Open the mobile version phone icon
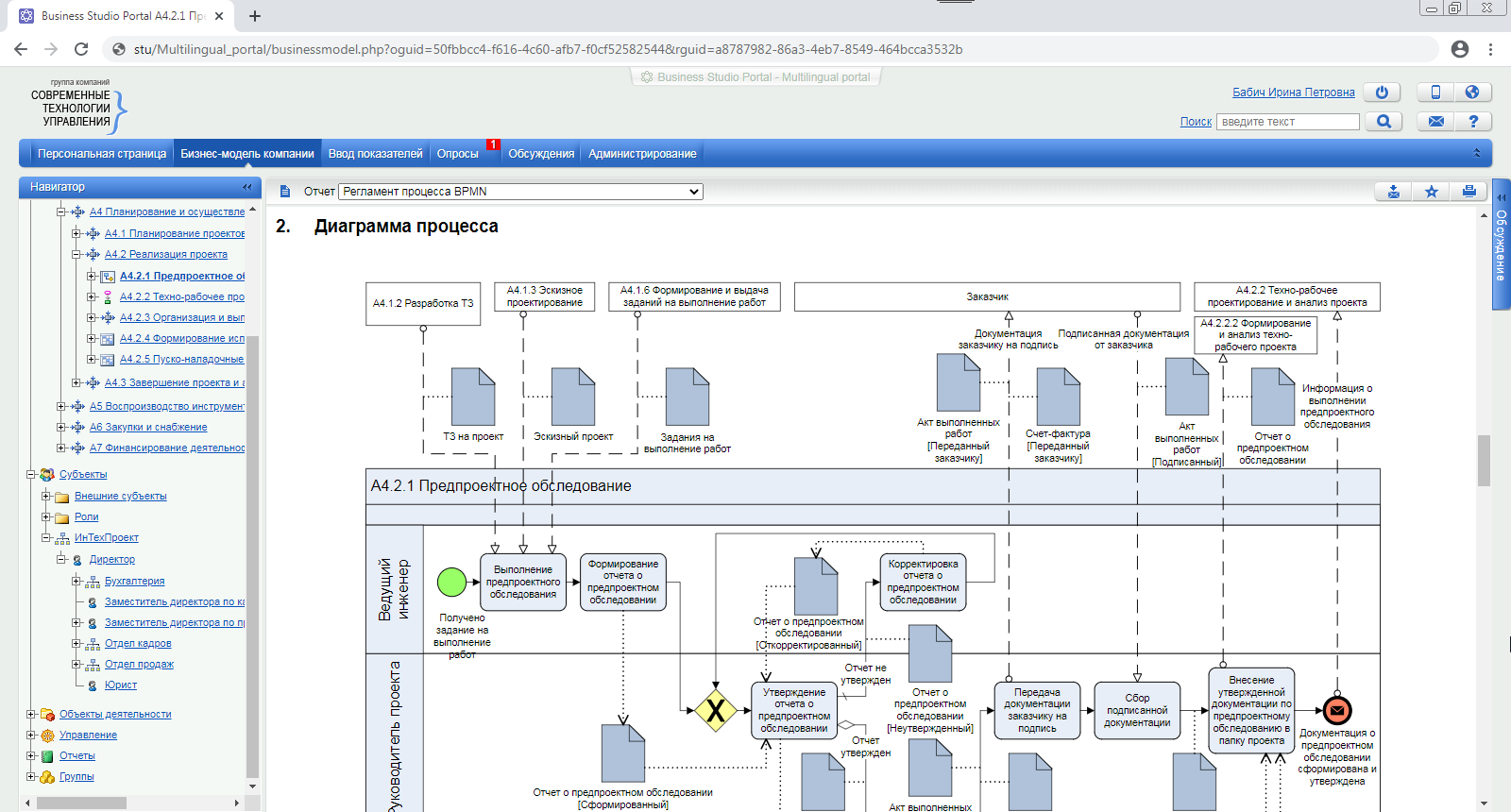This screenshot has height=812, width=1511. click(x=1435, y=93)
